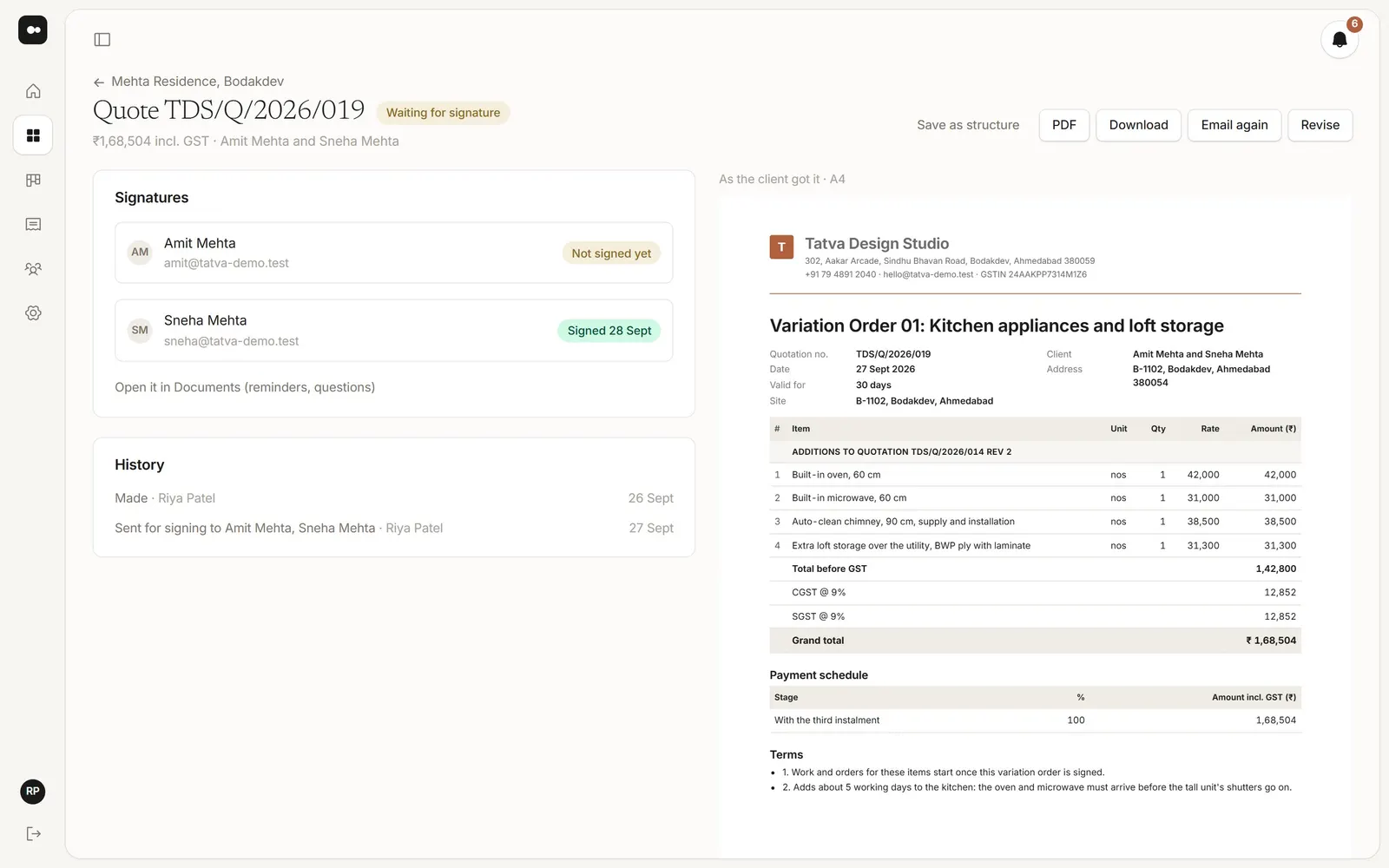Go to Home icon in sidebar

click(x=33, y=91)
